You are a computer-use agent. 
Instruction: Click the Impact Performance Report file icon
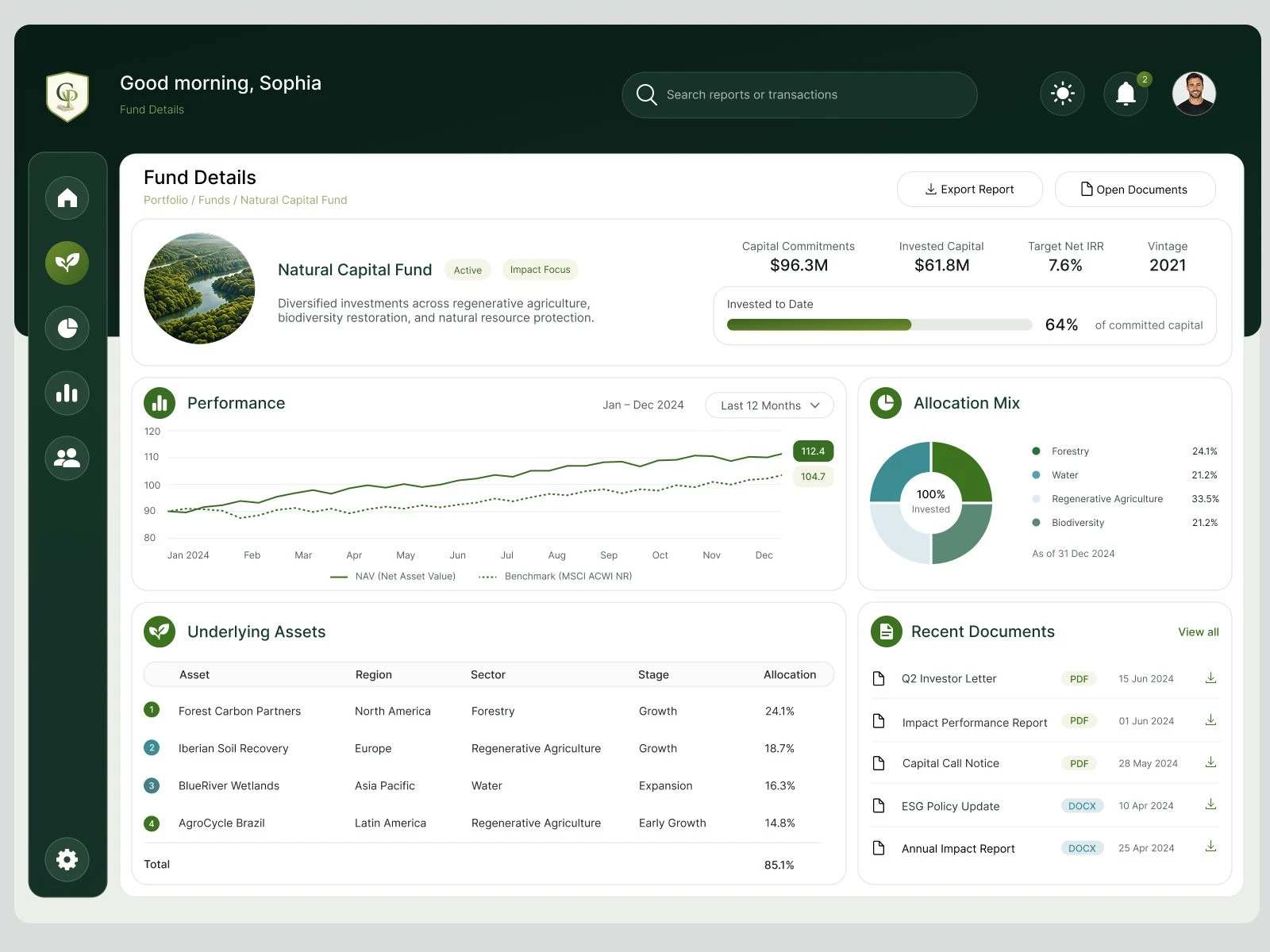[x=879, y=721]
